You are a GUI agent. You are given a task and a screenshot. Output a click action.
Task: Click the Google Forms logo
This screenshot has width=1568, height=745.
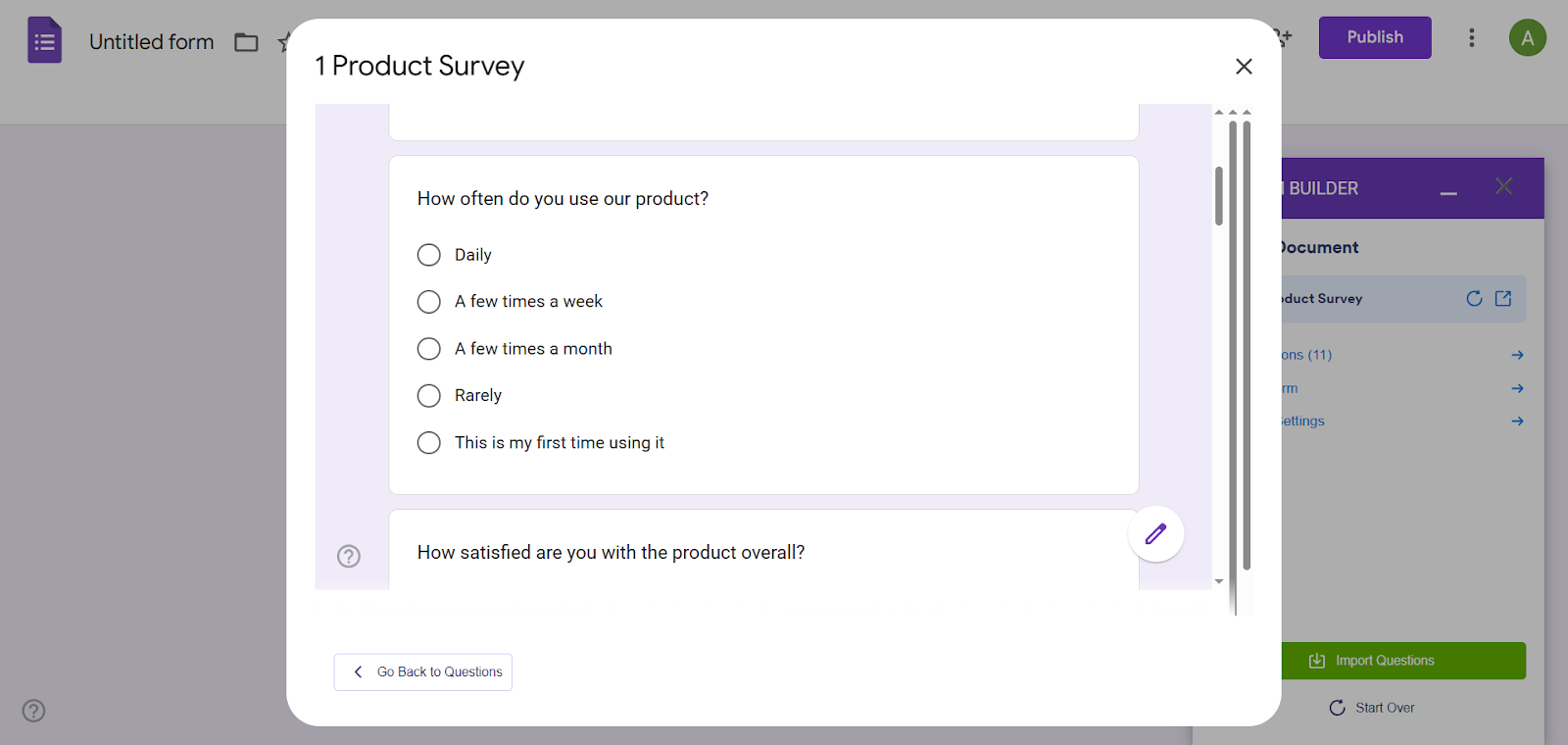(44, 39)
